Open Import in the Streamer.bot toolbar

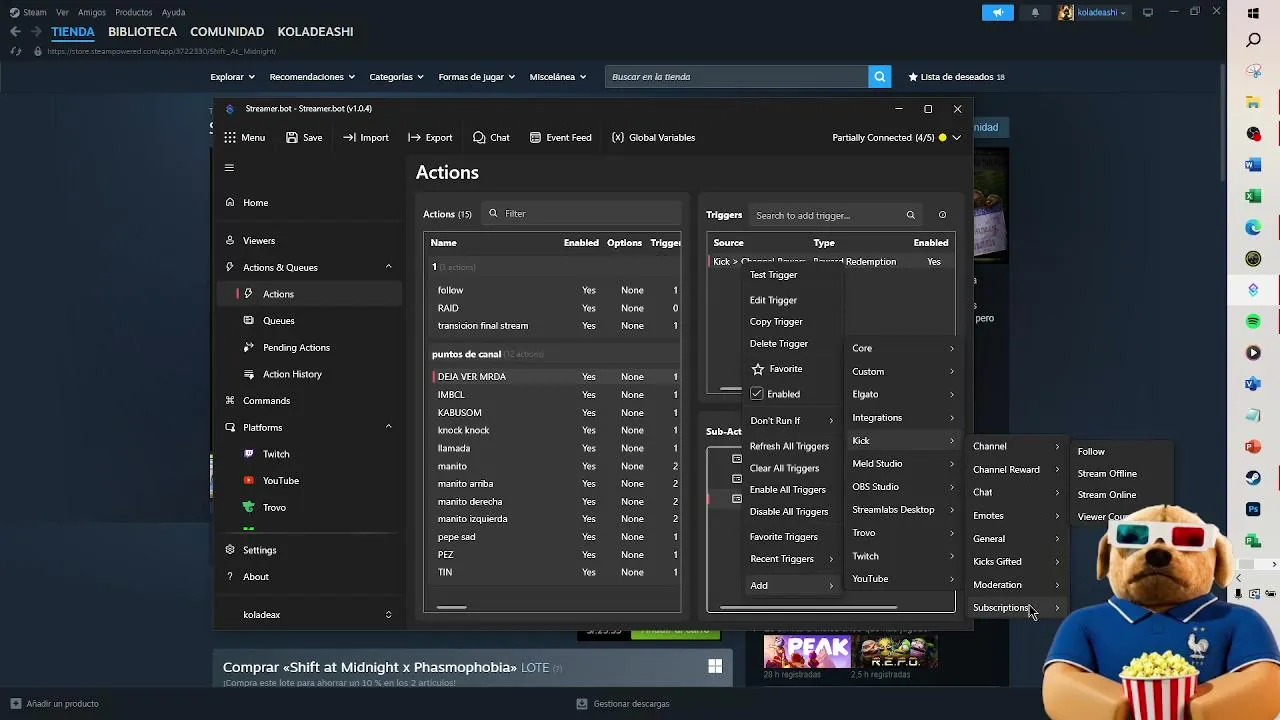click(366, 138)
